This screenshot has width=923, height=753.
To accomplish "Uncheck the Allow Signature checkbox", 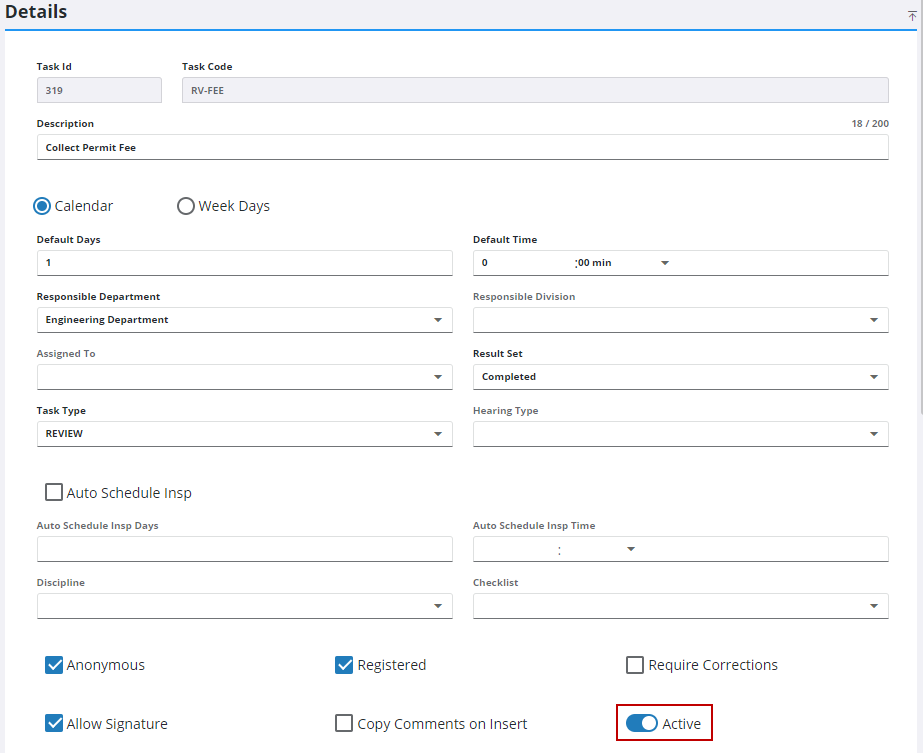I will pyautogui.click(x=54, y=723).
